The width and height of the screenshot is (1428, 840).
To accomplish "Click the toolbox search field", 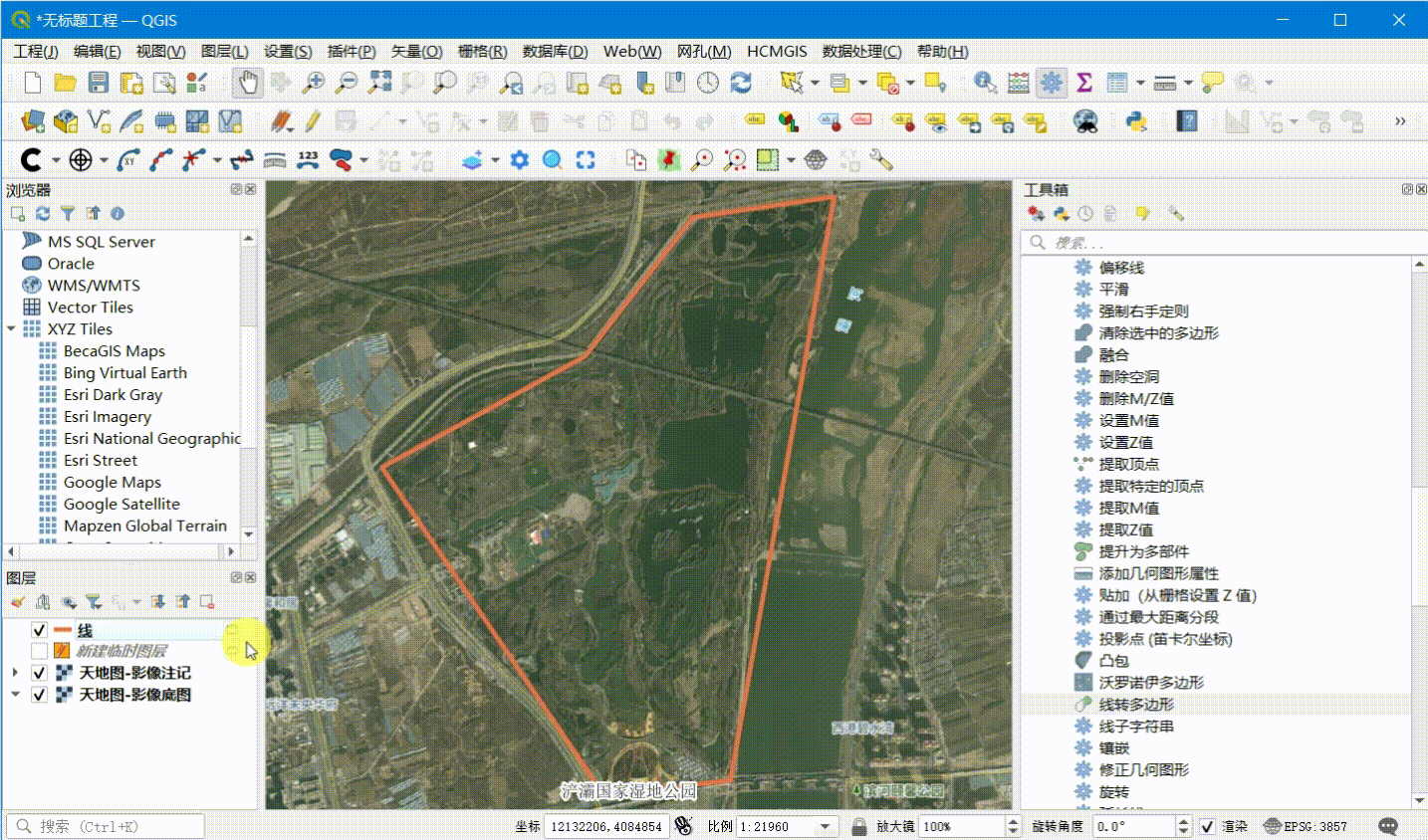I will [1225, 243].
